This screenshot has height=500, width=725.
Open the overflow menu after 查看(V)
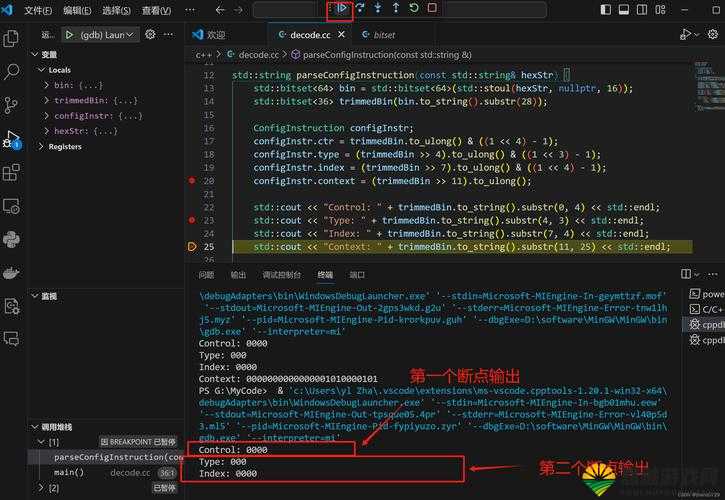point(190,10)
